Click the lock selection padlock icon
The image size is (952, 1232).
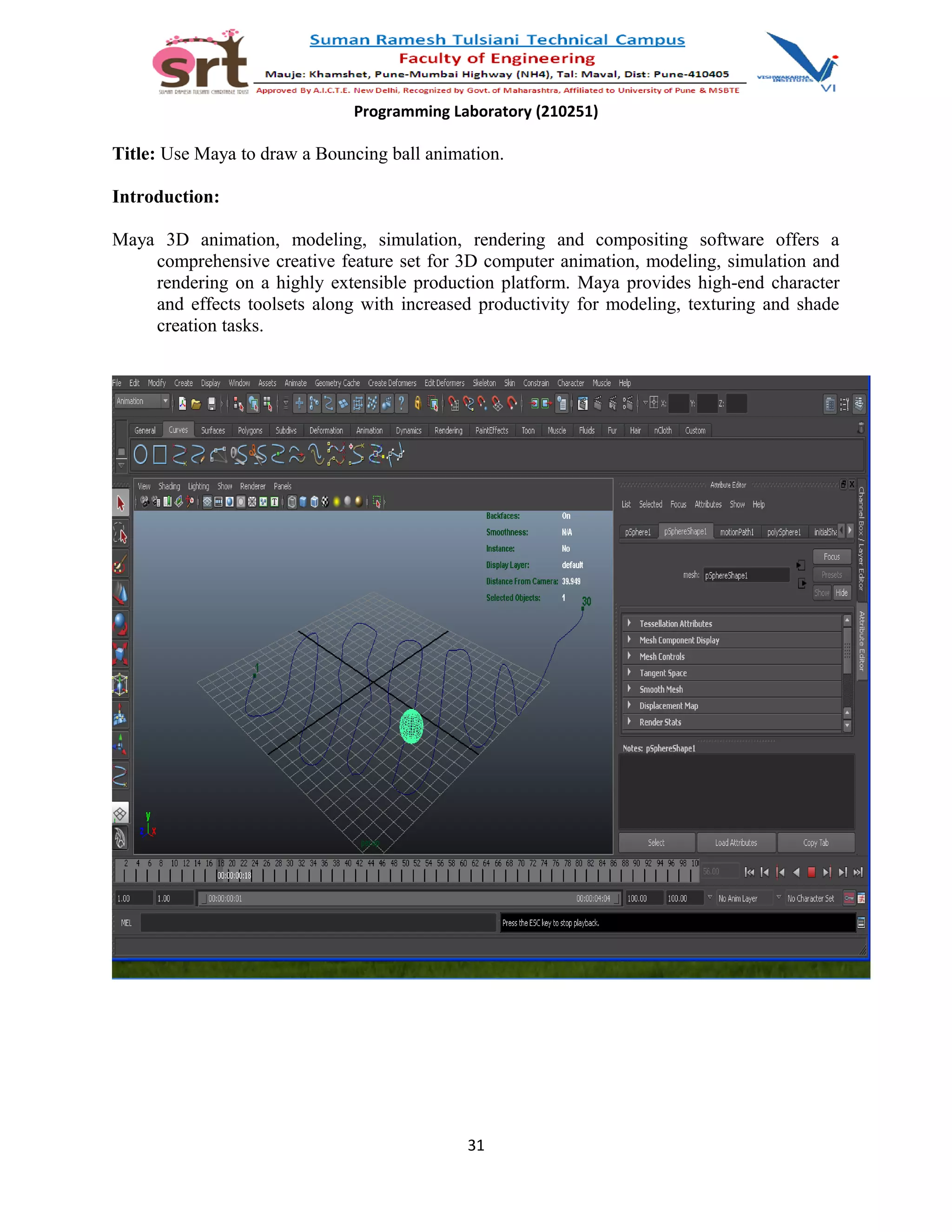pyautogui.click(x=418, y=403)
